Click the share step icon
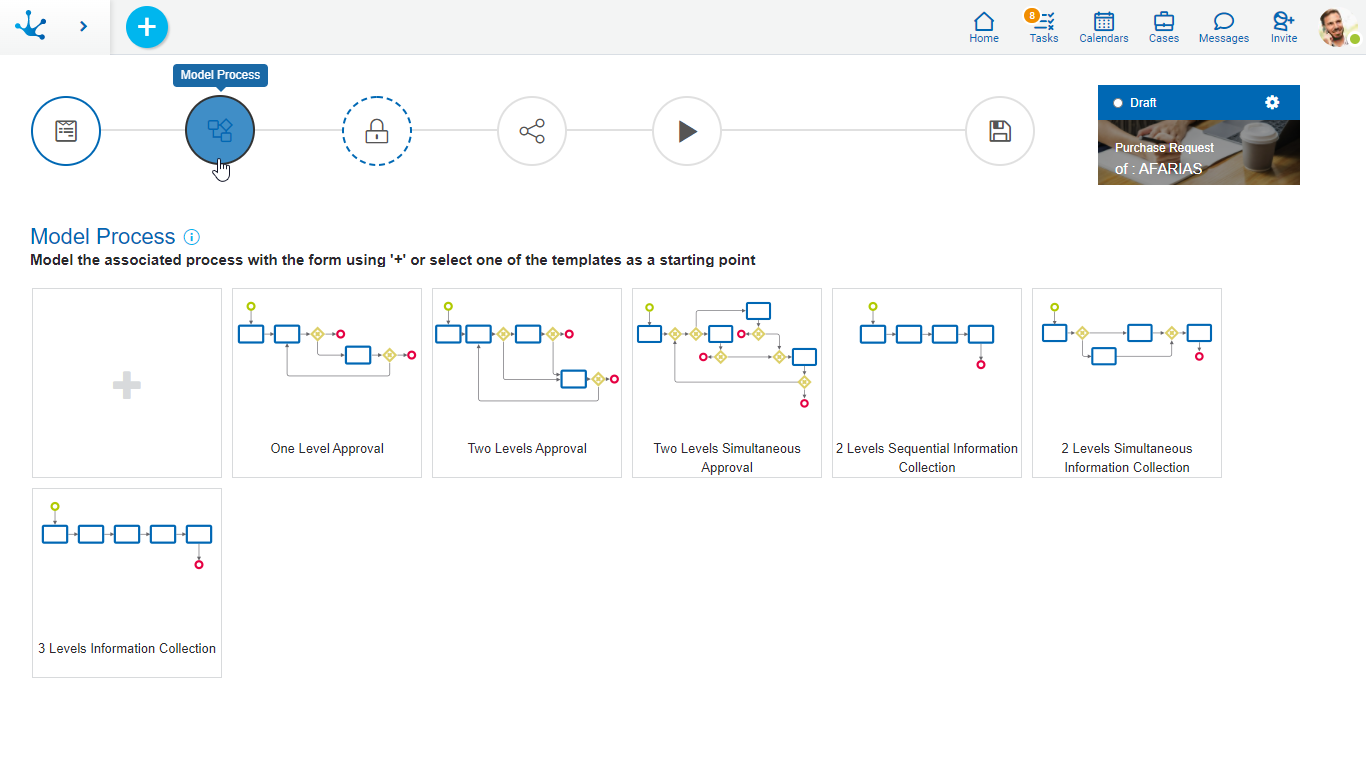 [x=532, y=131]
